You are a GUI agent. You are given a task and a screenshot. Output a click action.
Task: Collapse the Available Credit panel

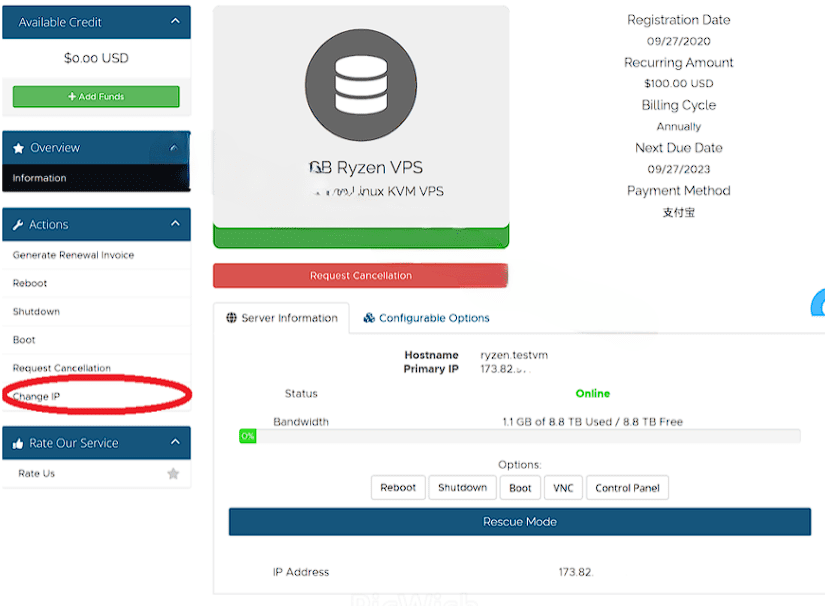point(175,21)
